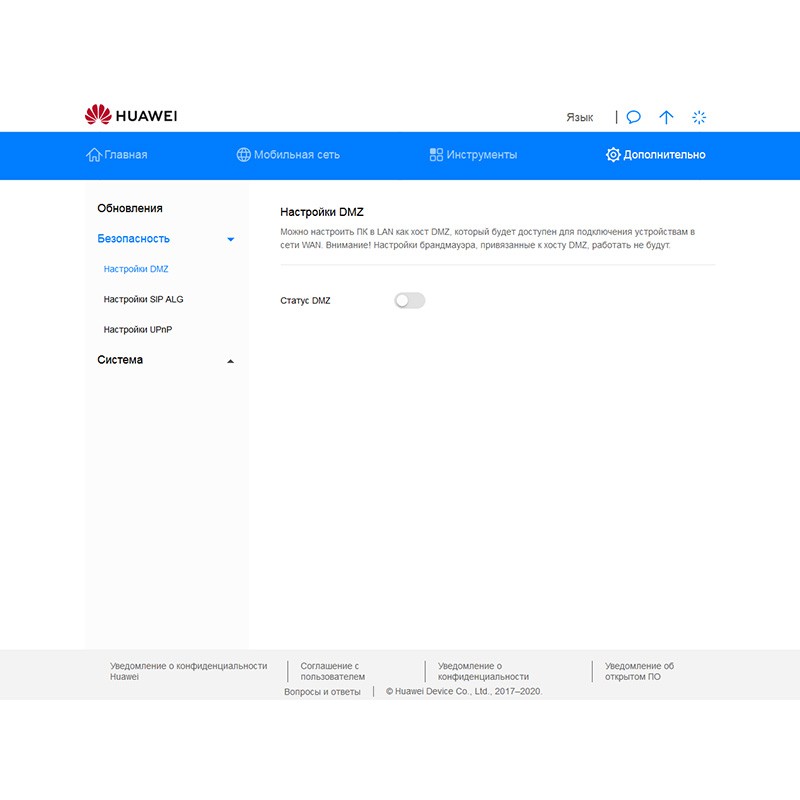Open the Обновления sidebar item
Viewport: 800px width, 800px height.
click(x=130, y=208)
